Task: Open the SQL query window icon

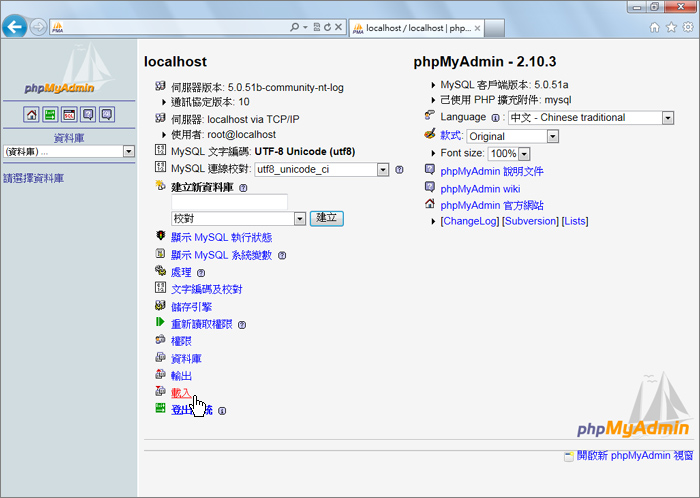Action: coord(69,115)
